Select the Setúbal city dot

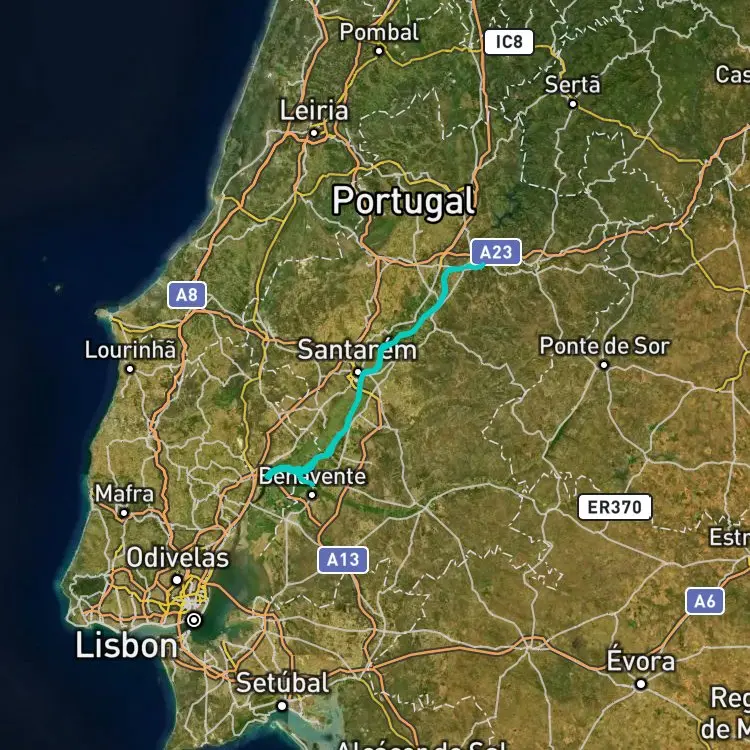pos(282,706)
